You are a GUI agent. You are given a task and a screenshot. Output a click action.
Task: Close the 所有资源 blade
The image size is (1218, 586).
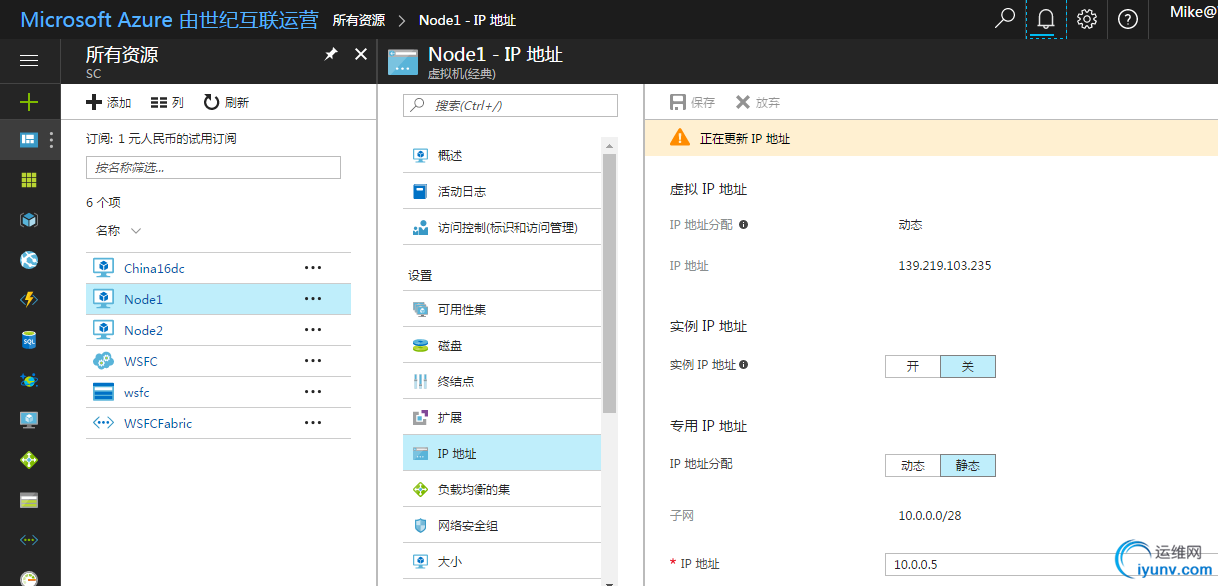click(361, 54)
